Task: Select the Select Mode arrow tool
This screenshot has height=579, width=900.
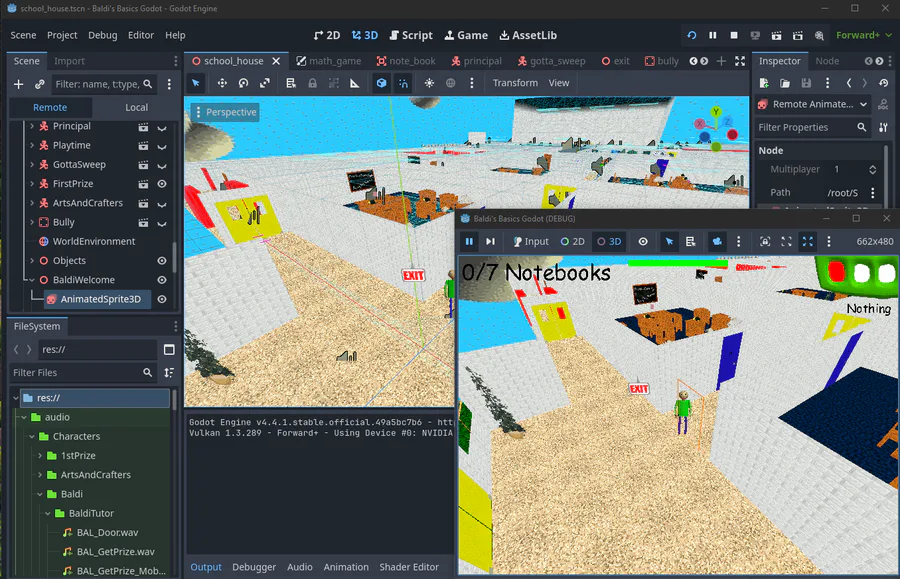Action: pos(196,83)
